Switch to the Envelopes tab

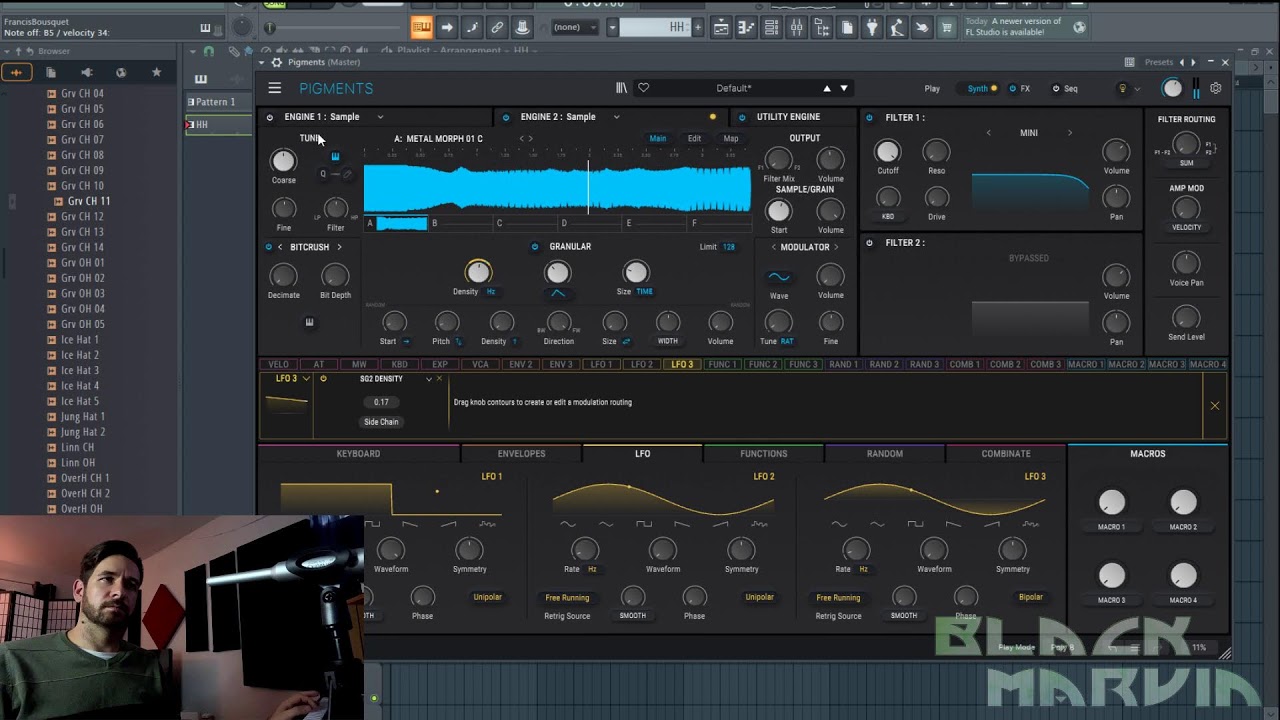click(521, 454)
